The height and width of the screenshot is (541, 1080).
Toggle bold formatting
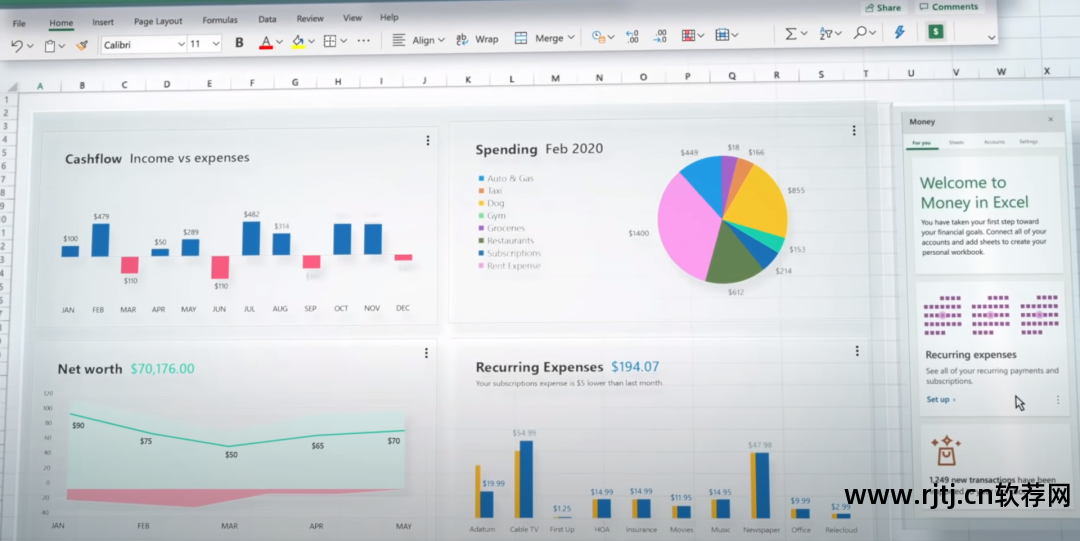pos(239,43)
